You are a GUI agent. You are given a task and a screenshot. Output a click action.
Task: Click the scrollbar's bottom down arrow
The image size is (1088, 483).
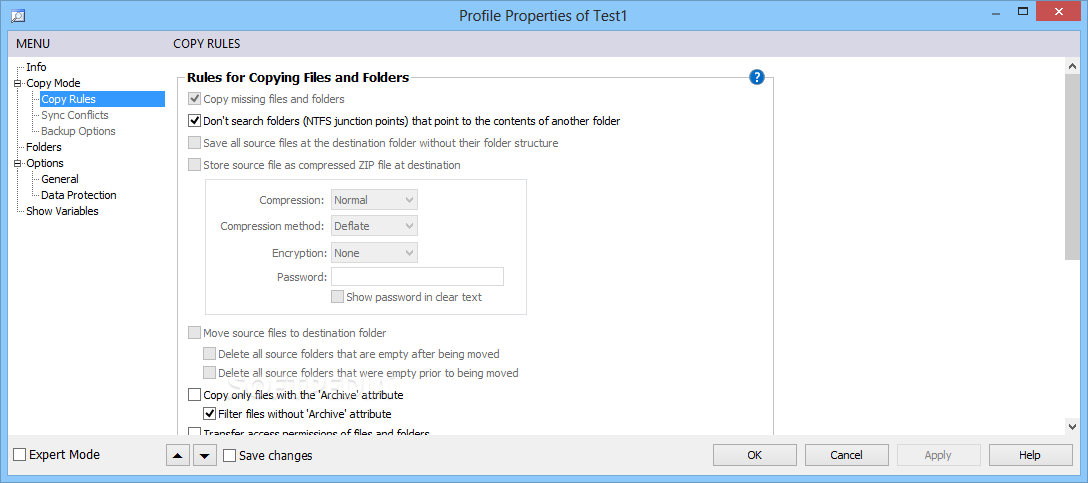pyautogui.click(x=1072, y=426)
